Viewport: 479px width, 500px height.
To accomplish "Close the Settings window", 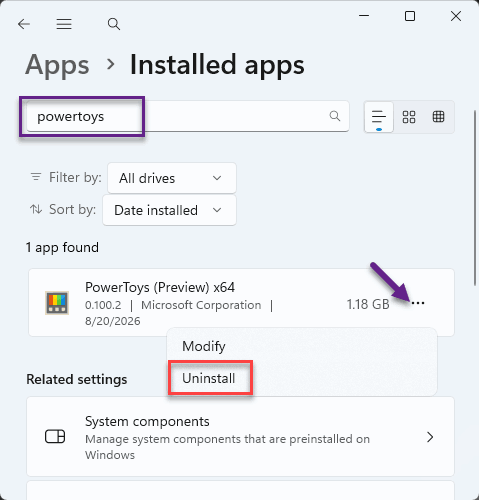I will 456,16.
